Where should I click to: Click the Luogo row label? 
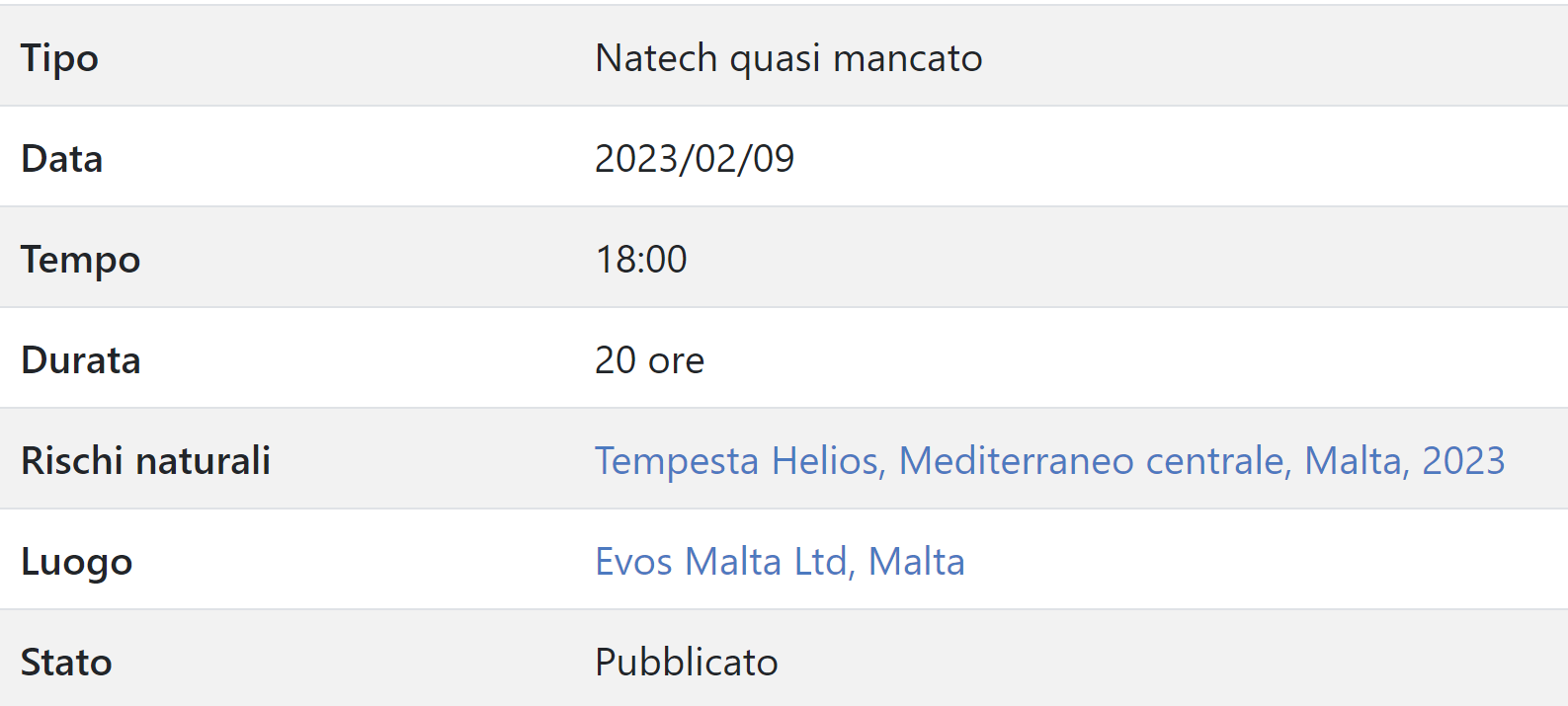point(77,562)
